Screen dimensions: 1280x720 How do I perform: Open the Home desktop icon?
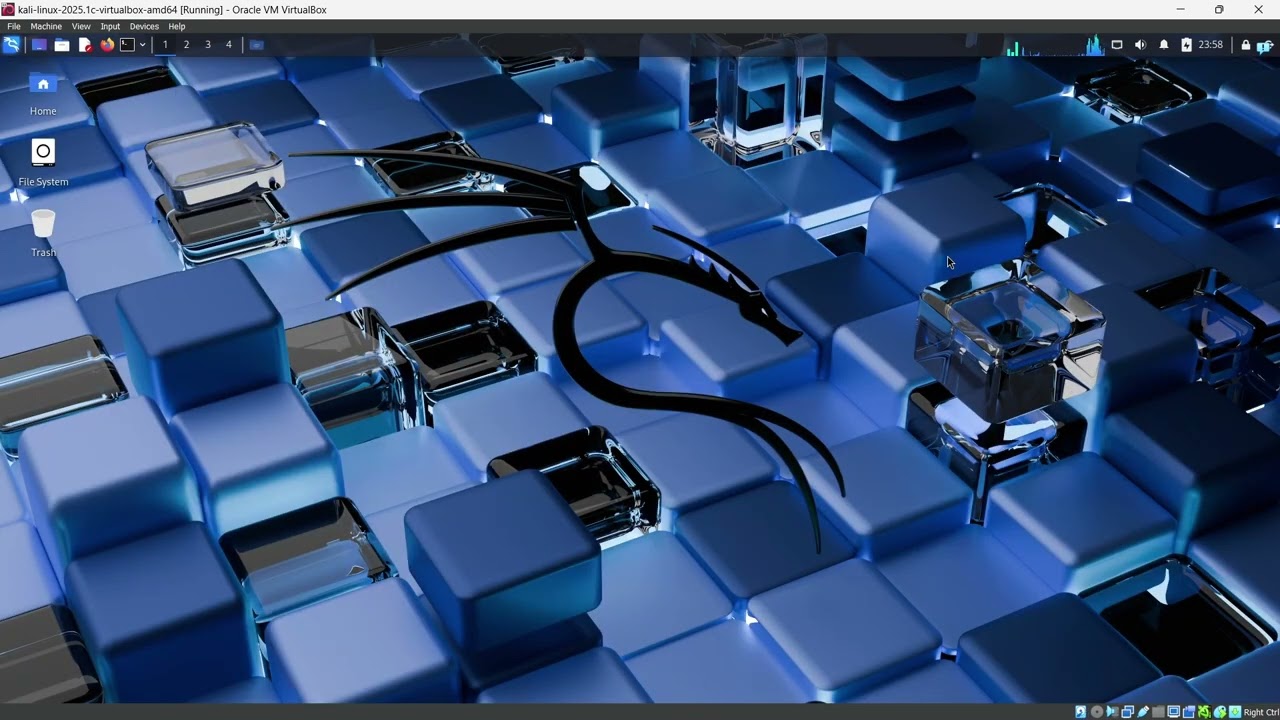[43, 94]
